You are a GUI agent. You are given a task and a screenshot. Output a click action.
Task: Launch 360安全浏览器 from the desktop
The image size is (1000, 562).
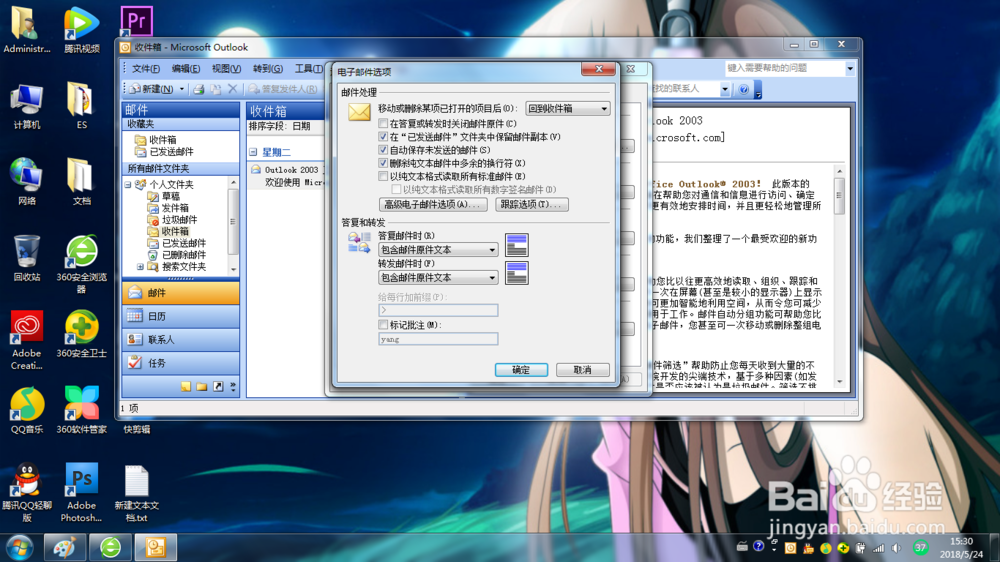click(82, 264)
